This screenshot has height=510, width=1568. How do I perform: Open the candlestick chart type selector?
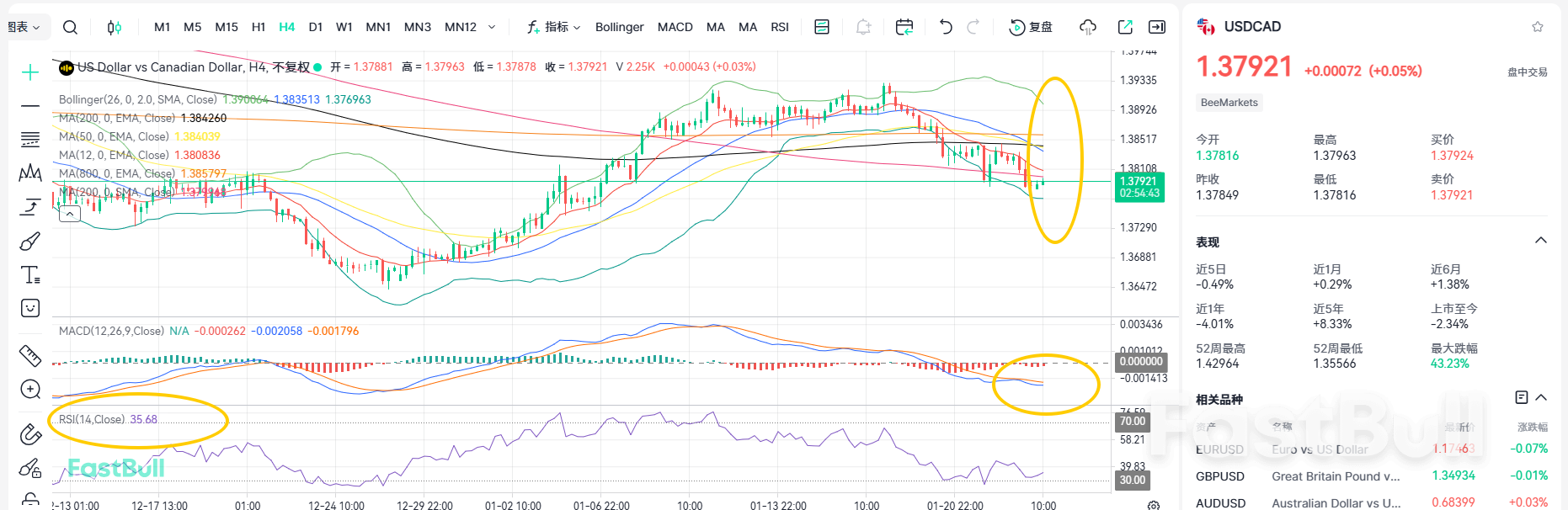point(114,27)
